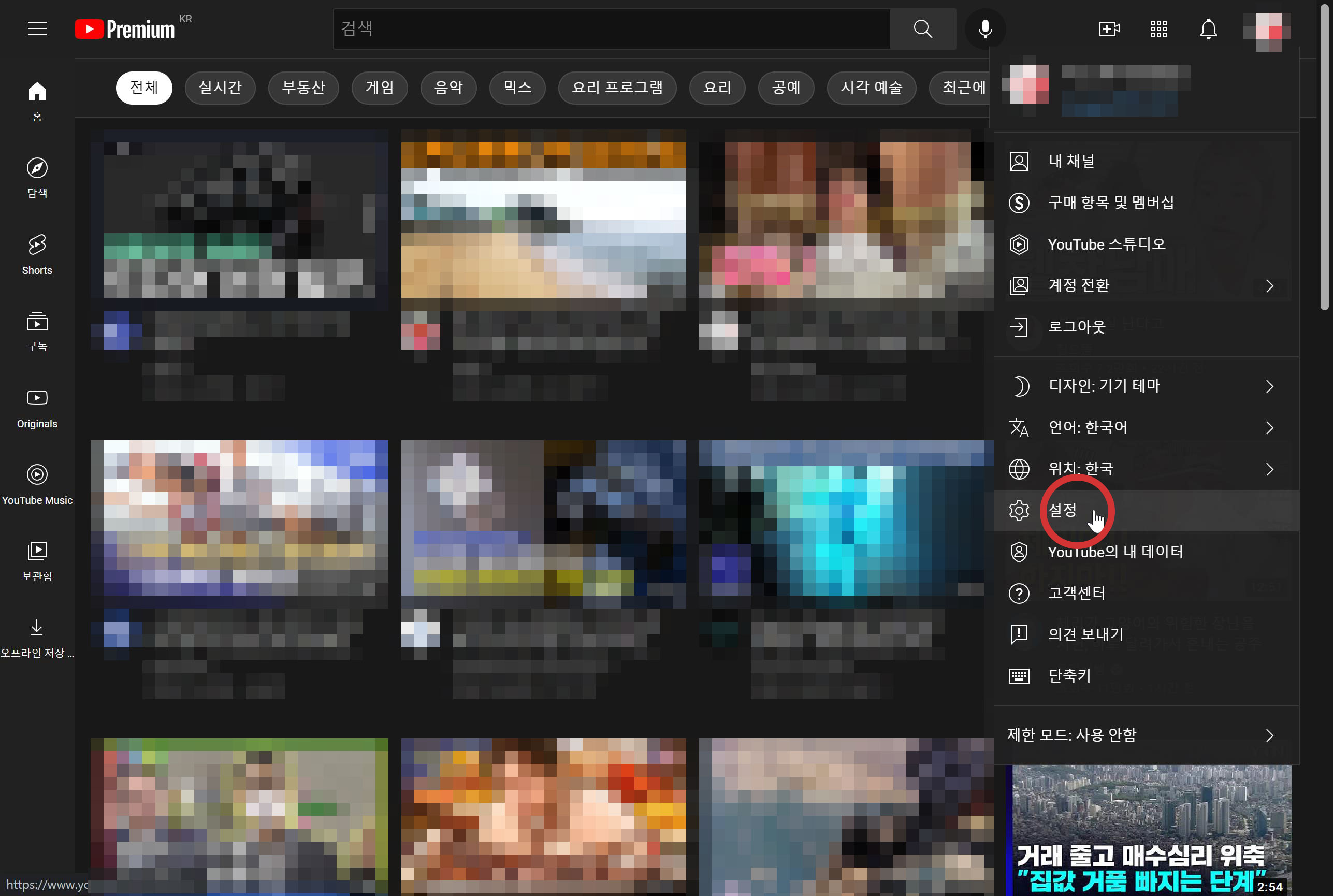
Task: Go to Shorts in sidebar
Action: [37, 254]
